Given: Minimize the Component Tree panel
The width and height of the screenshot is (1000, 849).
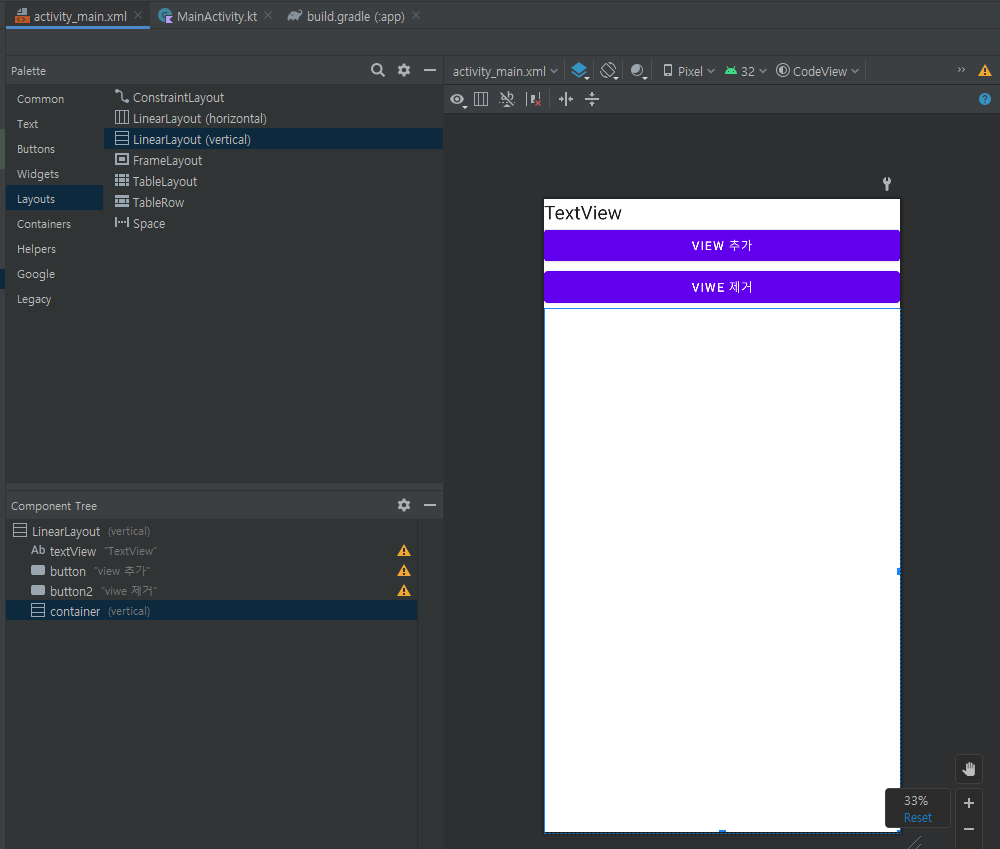Looking at the screenshot, I should (430, 505).
